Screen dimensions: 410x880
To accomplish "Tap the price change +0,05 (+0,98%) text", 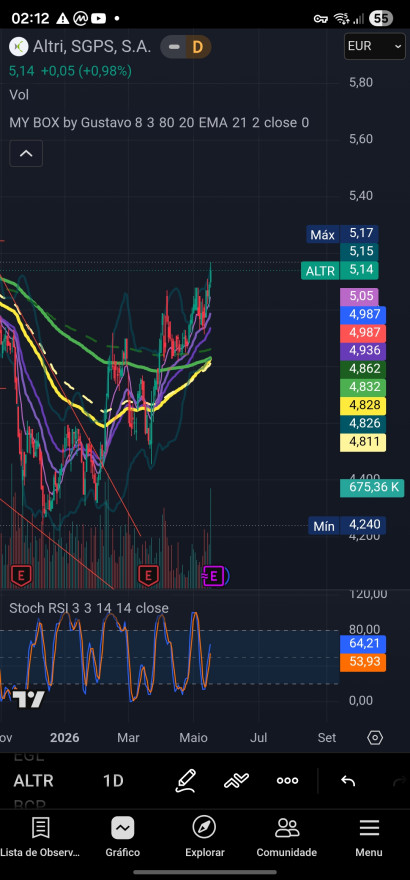I will 86,71.
